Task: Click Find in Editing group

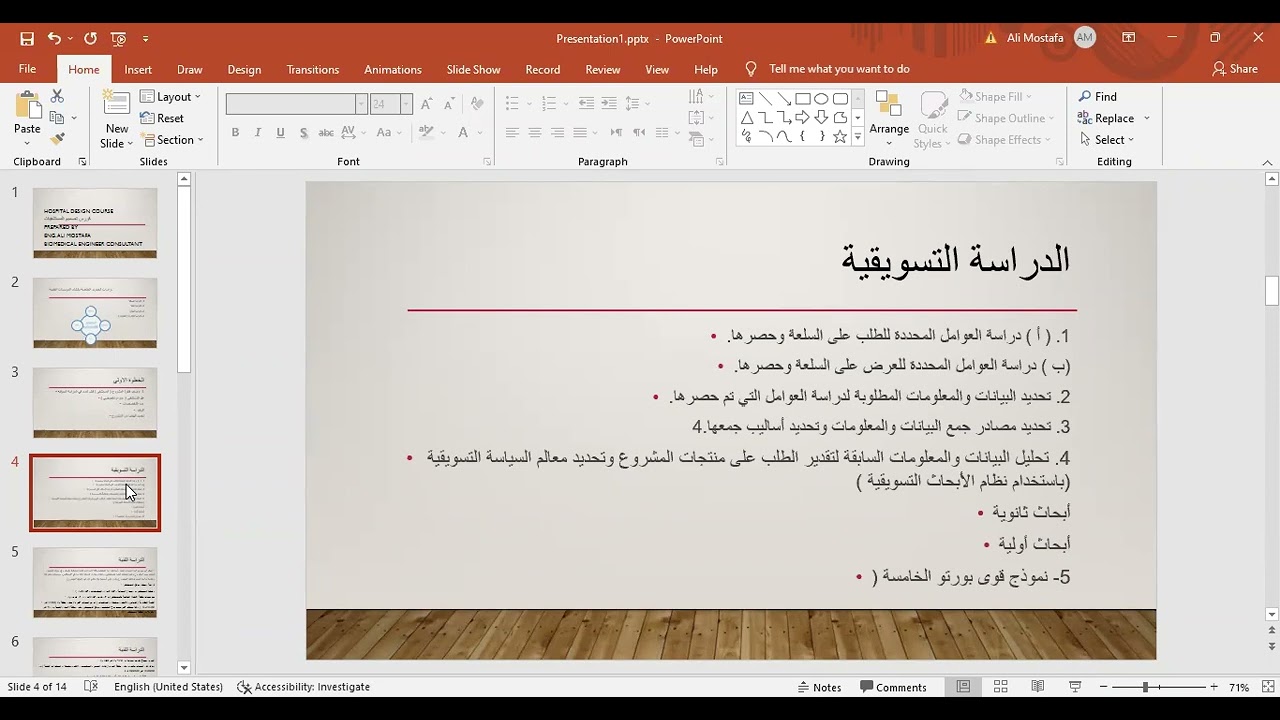Action: 1098,97
